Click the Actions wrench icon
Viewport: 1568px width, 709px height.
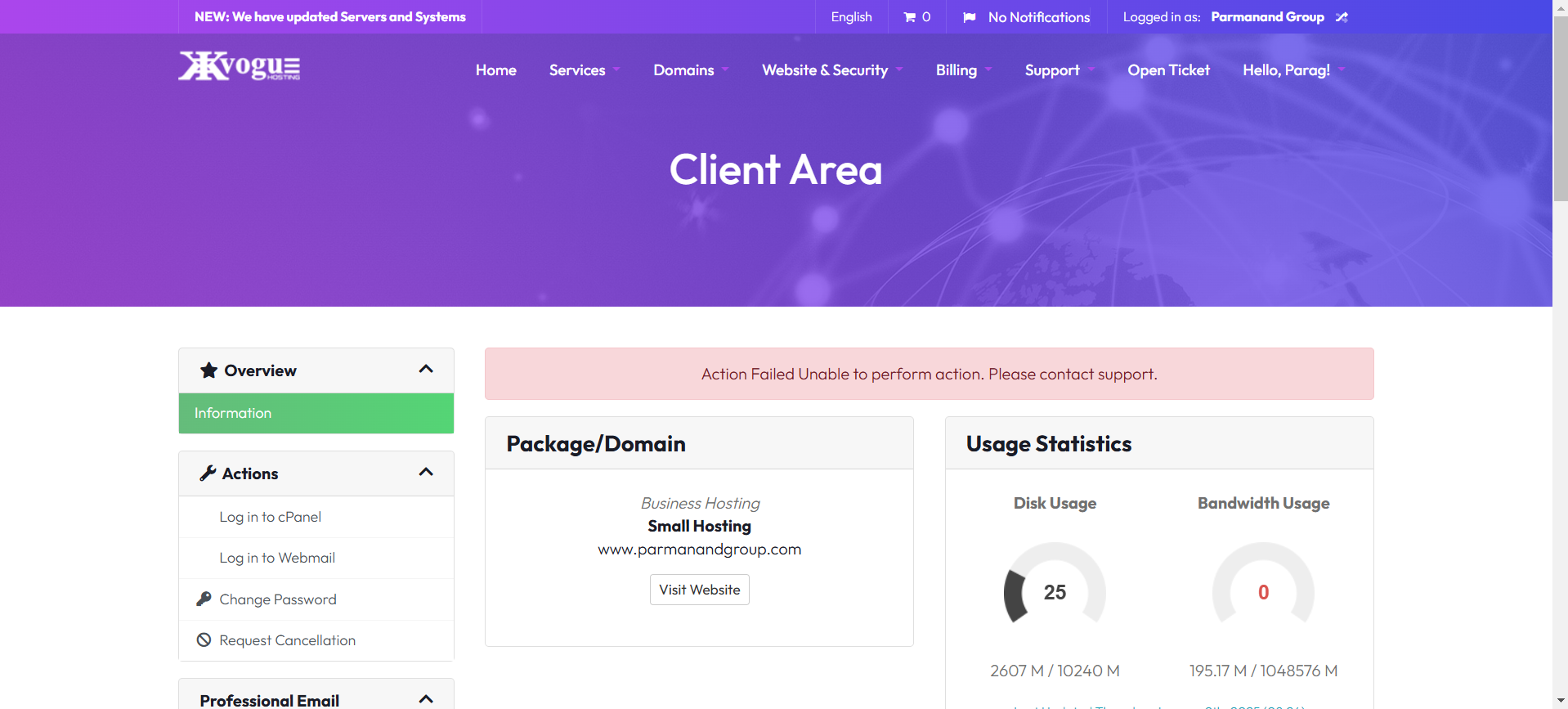[208, 473]
